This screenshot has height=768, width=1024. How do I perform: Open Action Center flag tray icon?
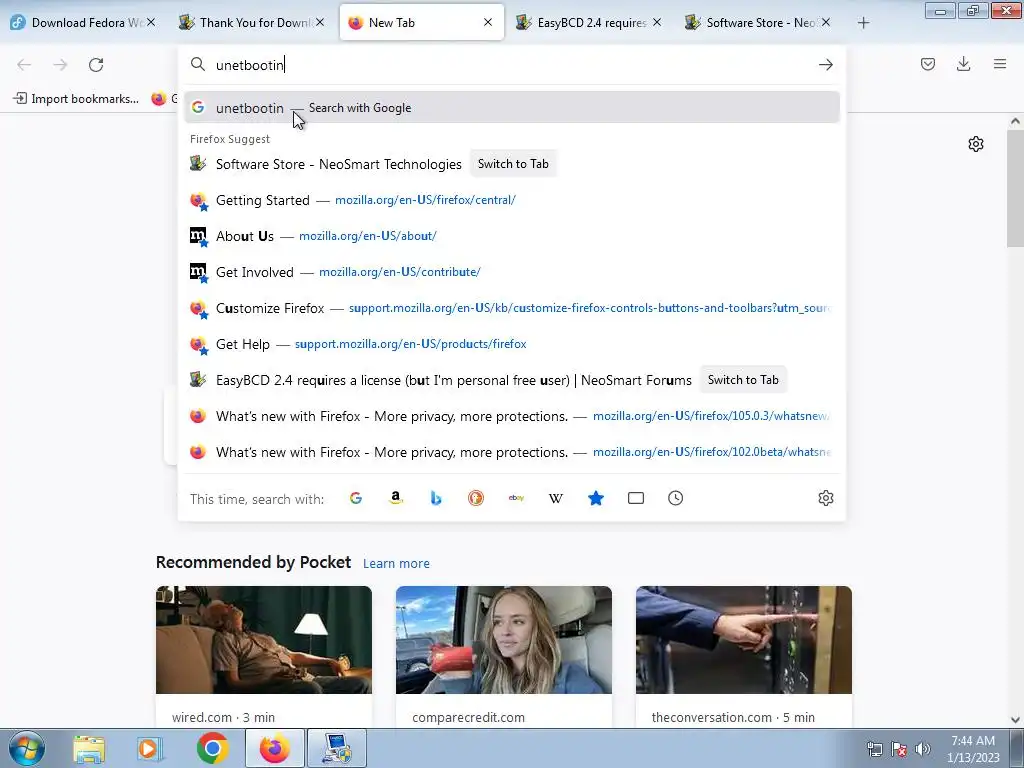pyautogui.click(x=899, y=749)
